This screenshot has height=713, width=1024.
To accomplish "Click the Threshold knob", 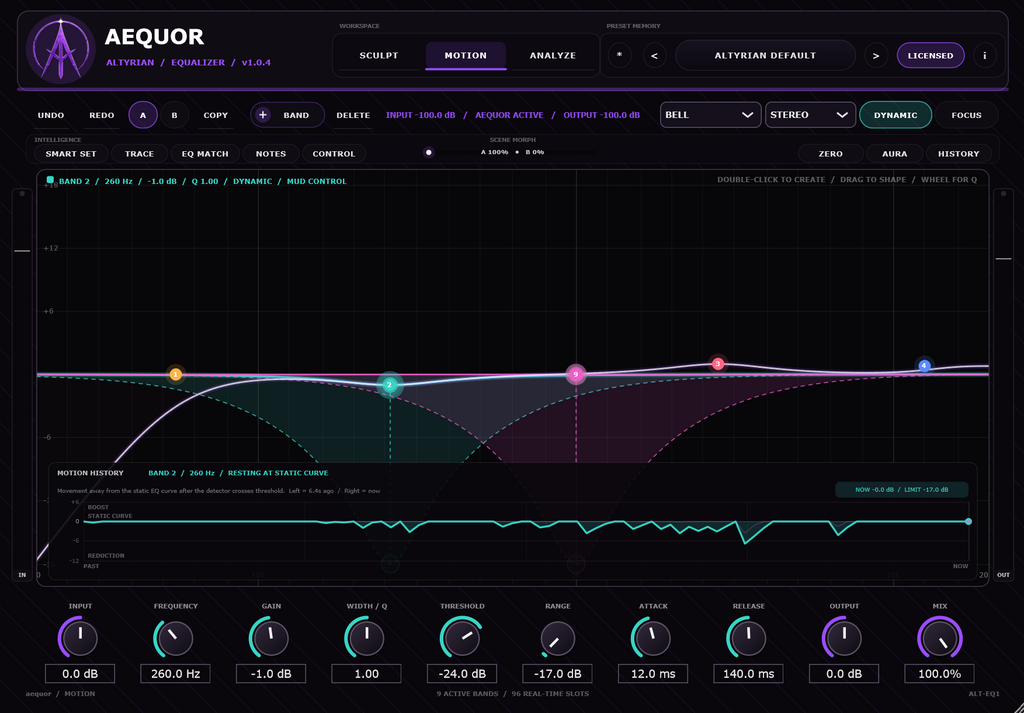I will point(462,638).
